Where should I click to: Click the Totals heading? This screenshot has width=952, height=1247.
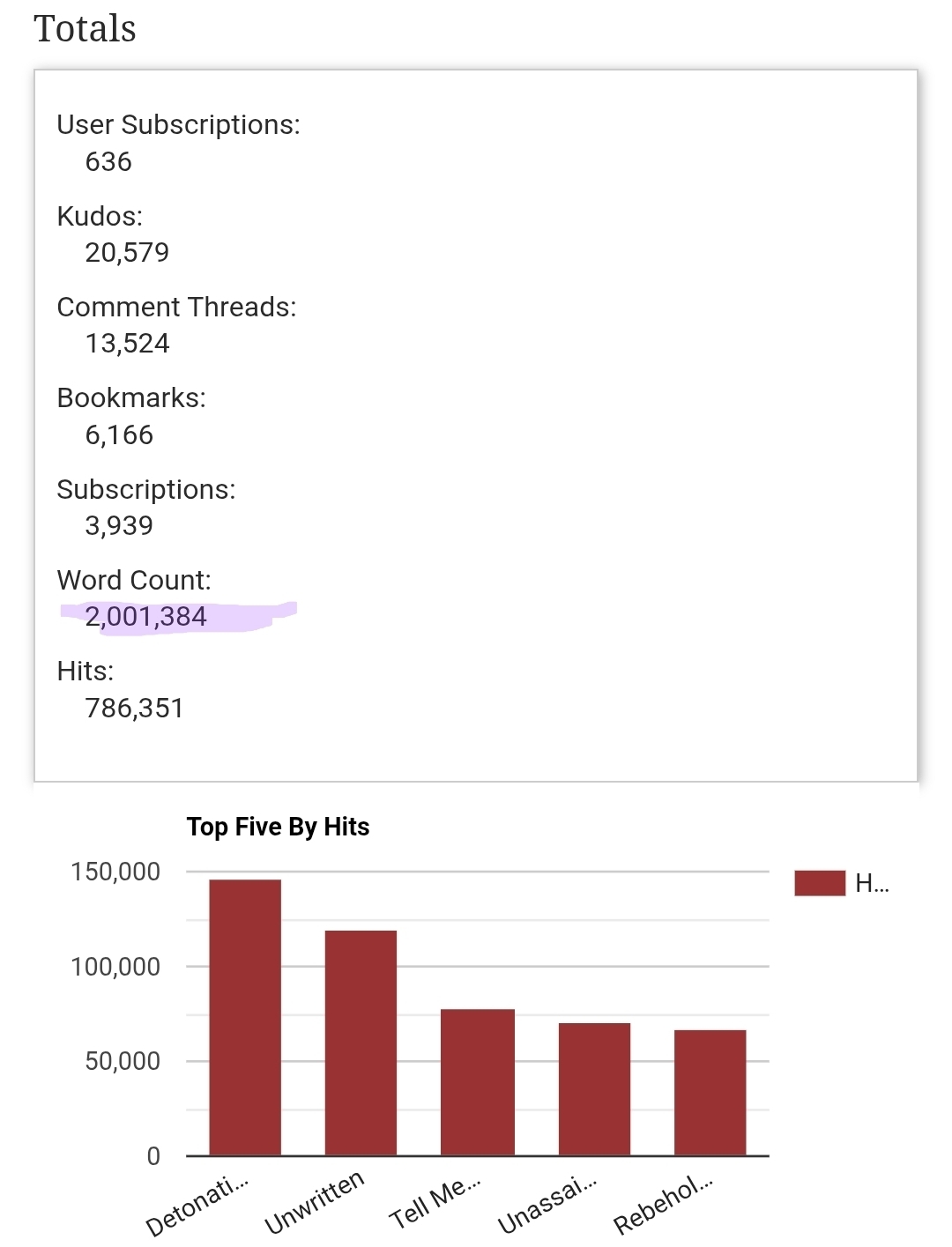click(x=86, y=28)
